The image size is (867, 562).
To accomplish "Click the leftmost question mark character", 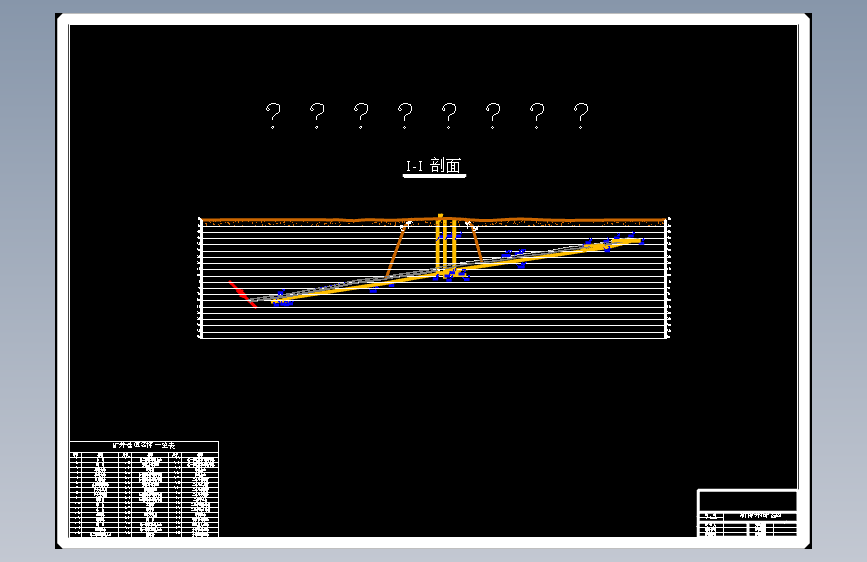I will [x=273, y=116].
